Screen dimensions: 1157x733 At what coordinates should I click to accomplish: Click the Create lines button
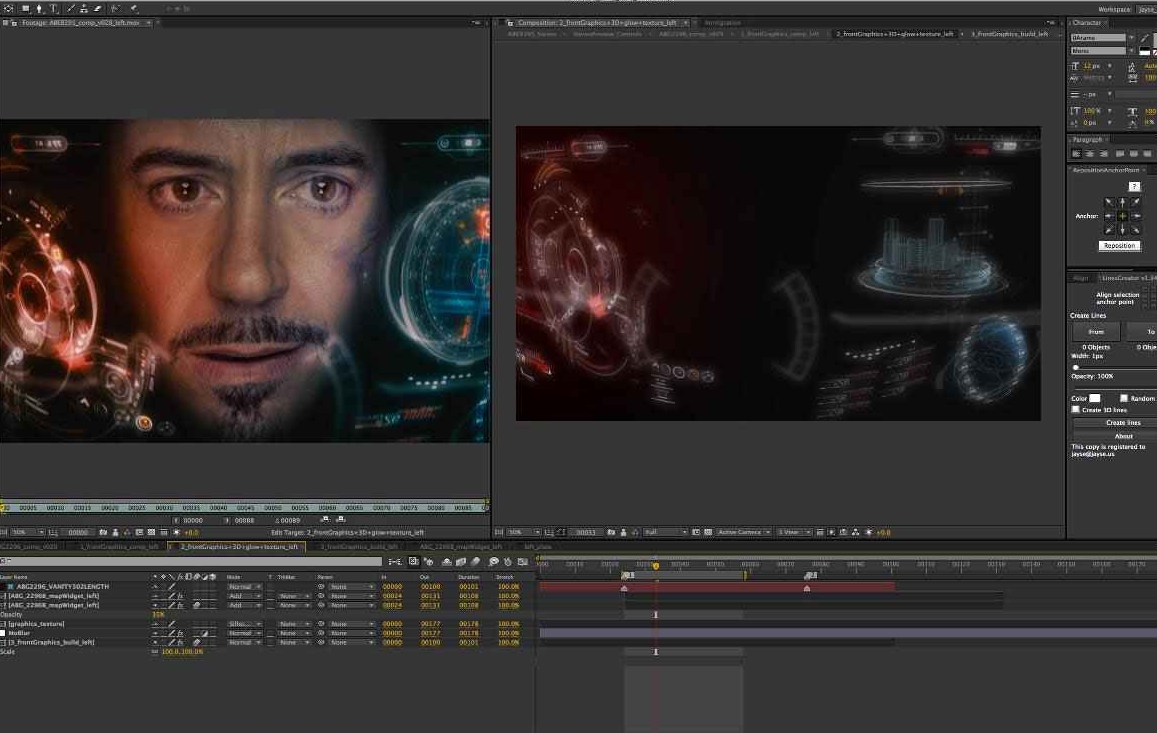pos(1122,423)
